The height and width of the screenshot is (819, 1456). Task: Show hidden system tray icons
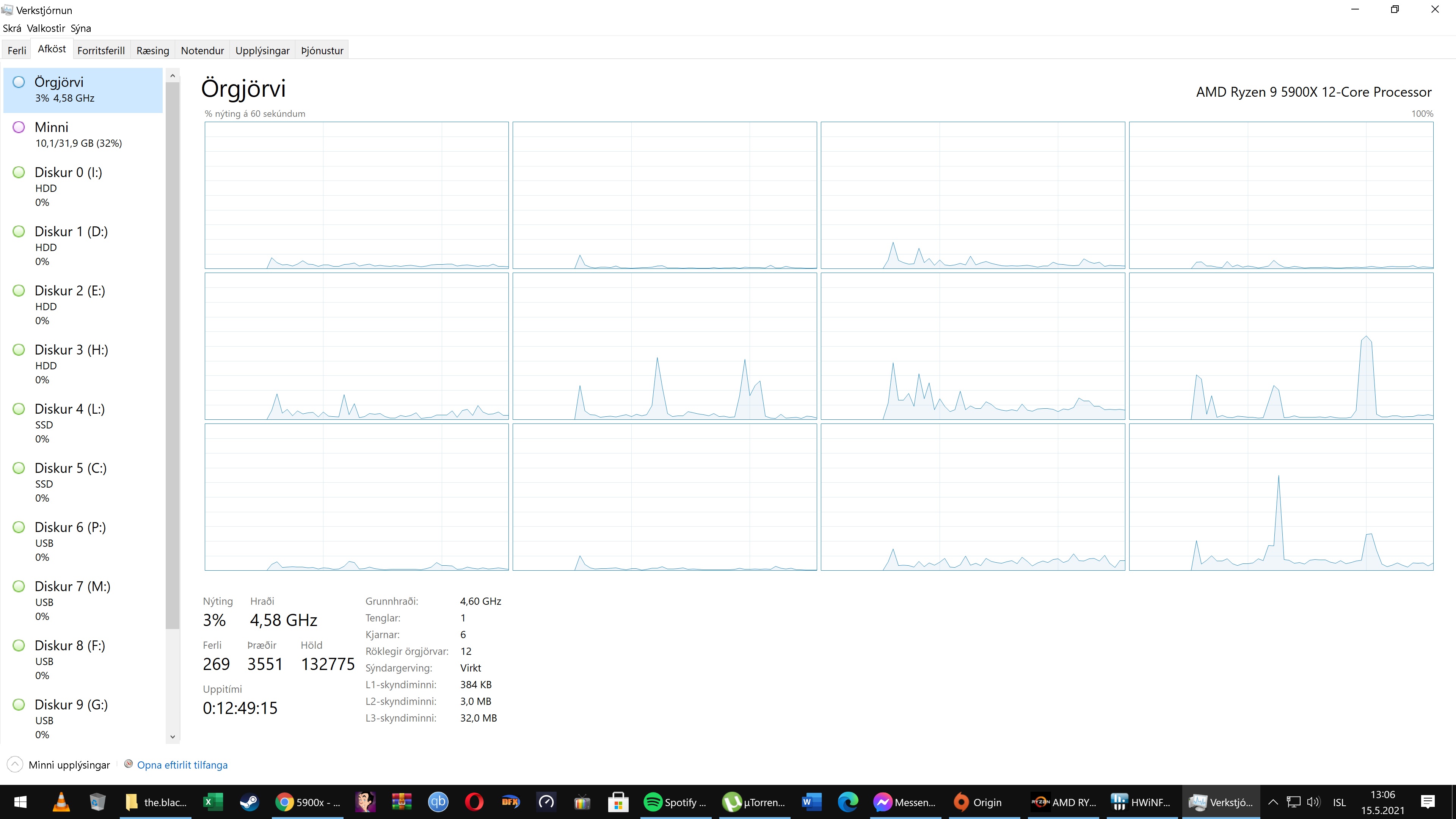[1273, 802]
